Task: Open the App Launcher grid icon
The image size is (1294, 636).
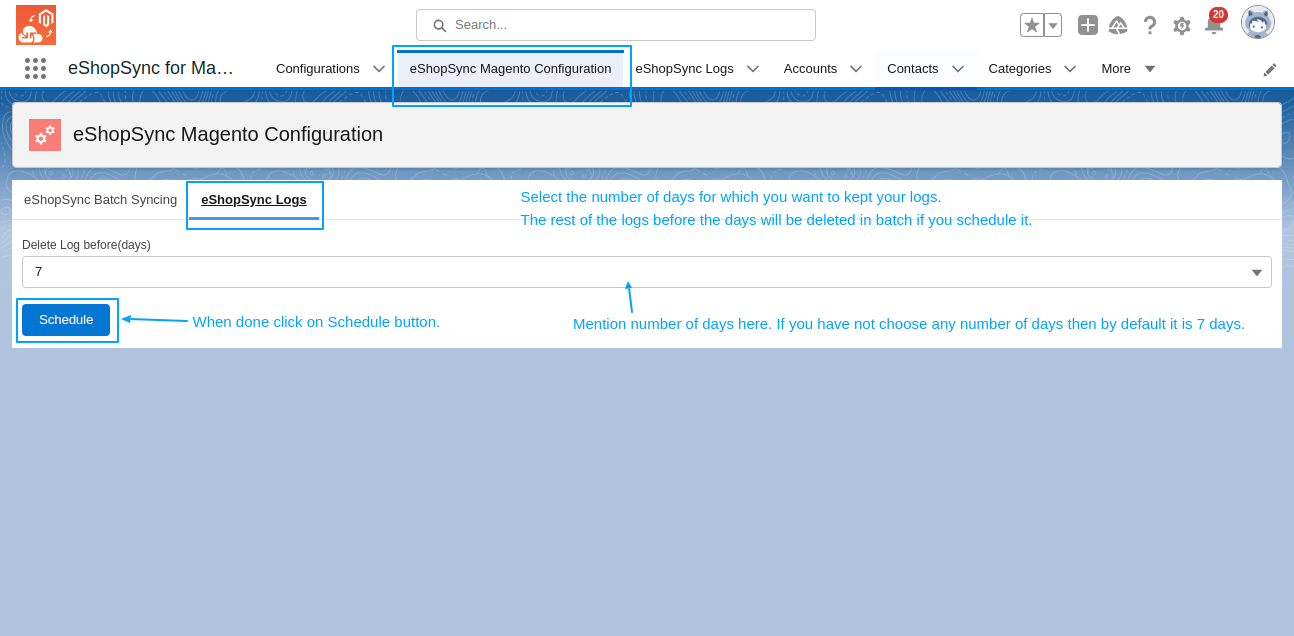Action: pyautogui.click(x=36, y=68)
